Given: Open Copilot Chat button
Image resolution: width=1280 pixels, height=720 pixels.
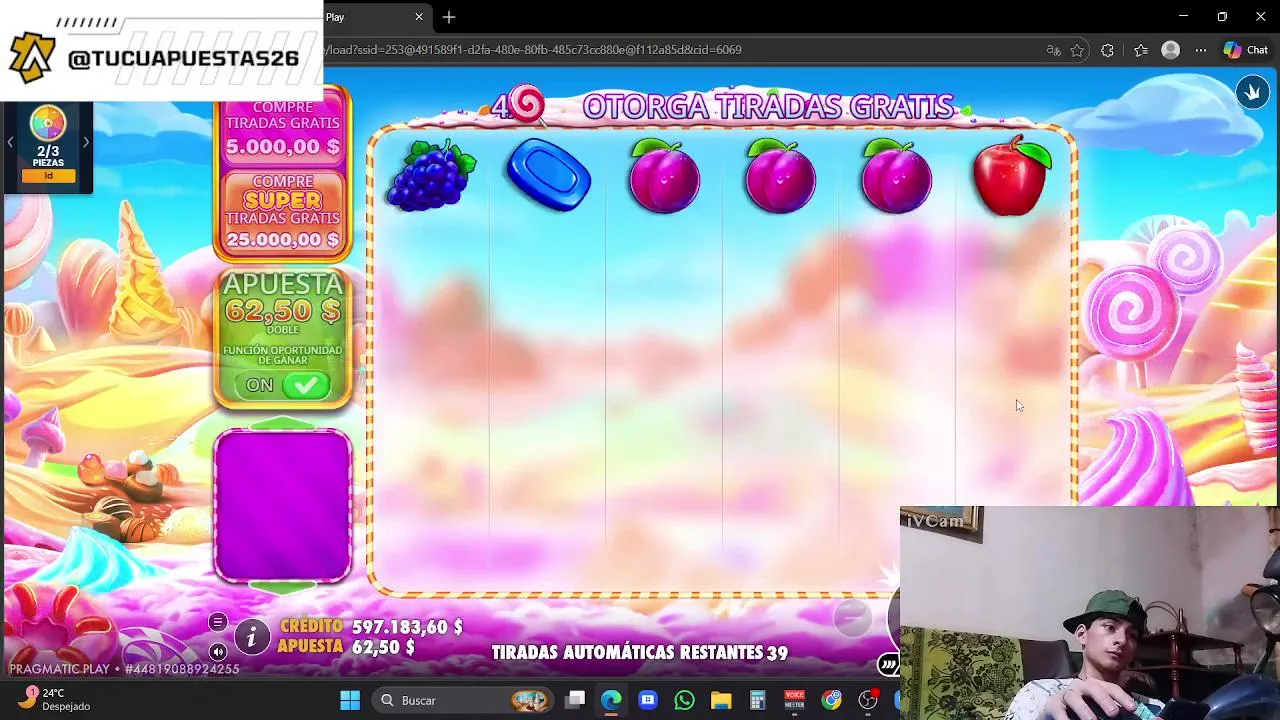Looking at the screenshot, I should coord(1246,50).
